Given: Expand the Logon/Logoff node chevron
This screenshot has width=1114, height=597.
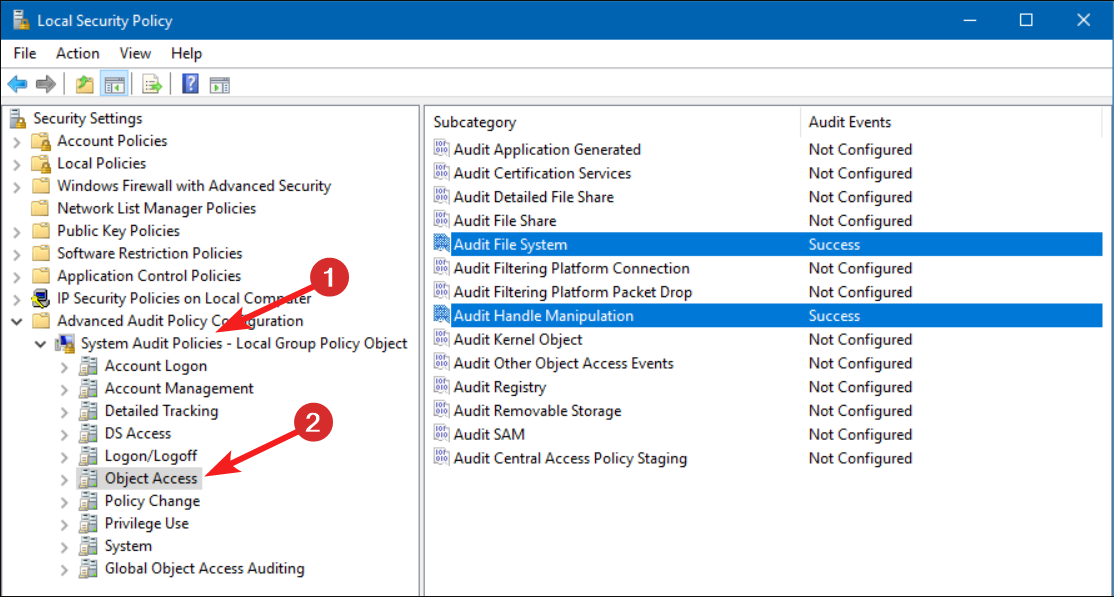Looking at the screenshot, I should (65, 456).
